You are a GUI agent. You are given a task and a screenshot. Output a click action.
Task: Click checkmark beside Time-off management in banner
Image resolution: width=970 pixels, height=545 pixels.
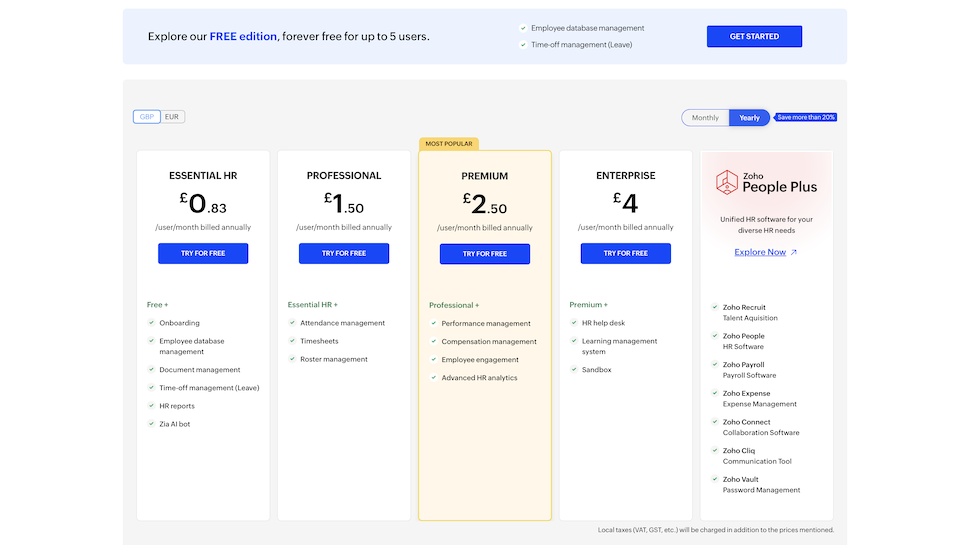(523, 45)
